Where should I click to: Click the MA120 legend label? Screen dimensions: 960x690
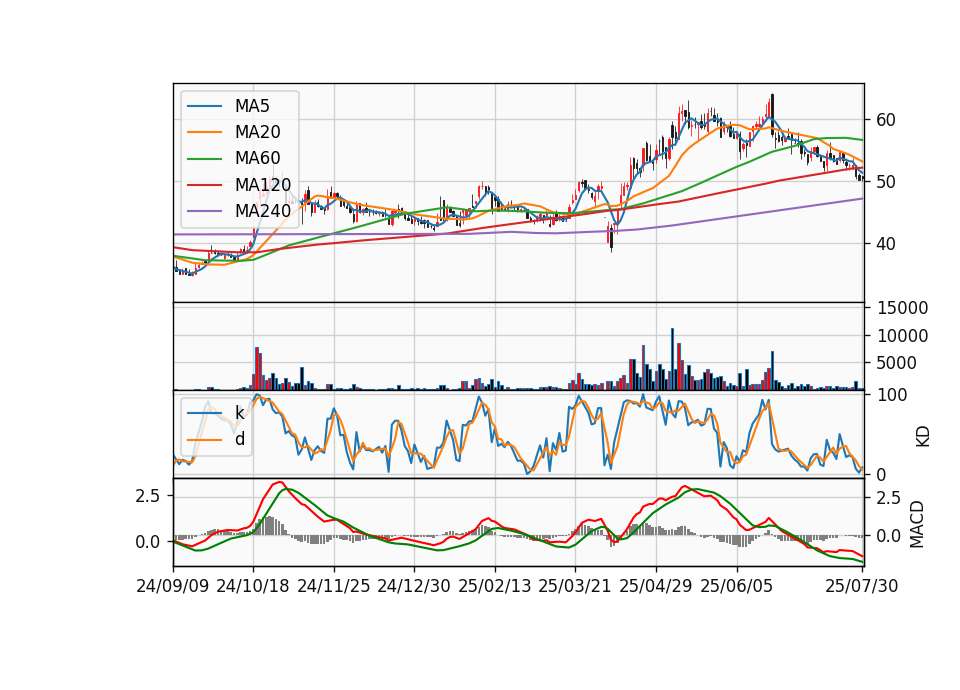[263, 185]
